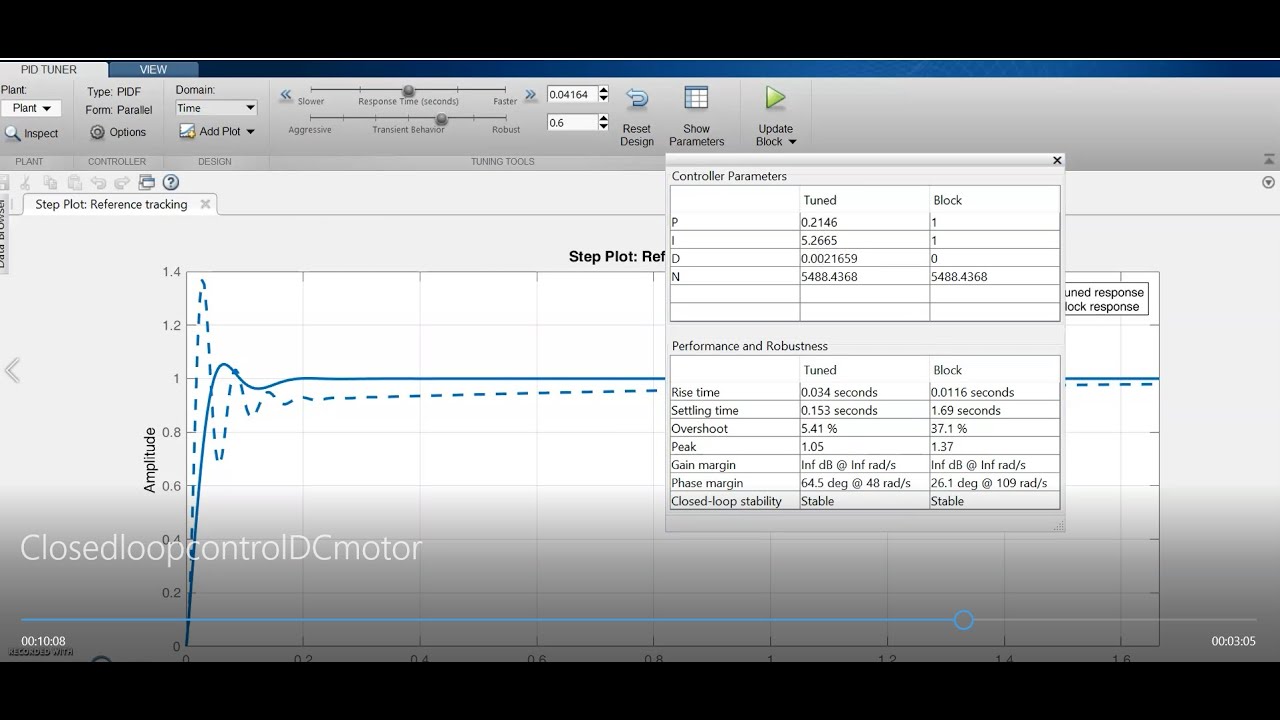Switch to the VIEW tab
Viewport: 1280px width, 720px height.
pyautogui.click(x=153, y=69)
